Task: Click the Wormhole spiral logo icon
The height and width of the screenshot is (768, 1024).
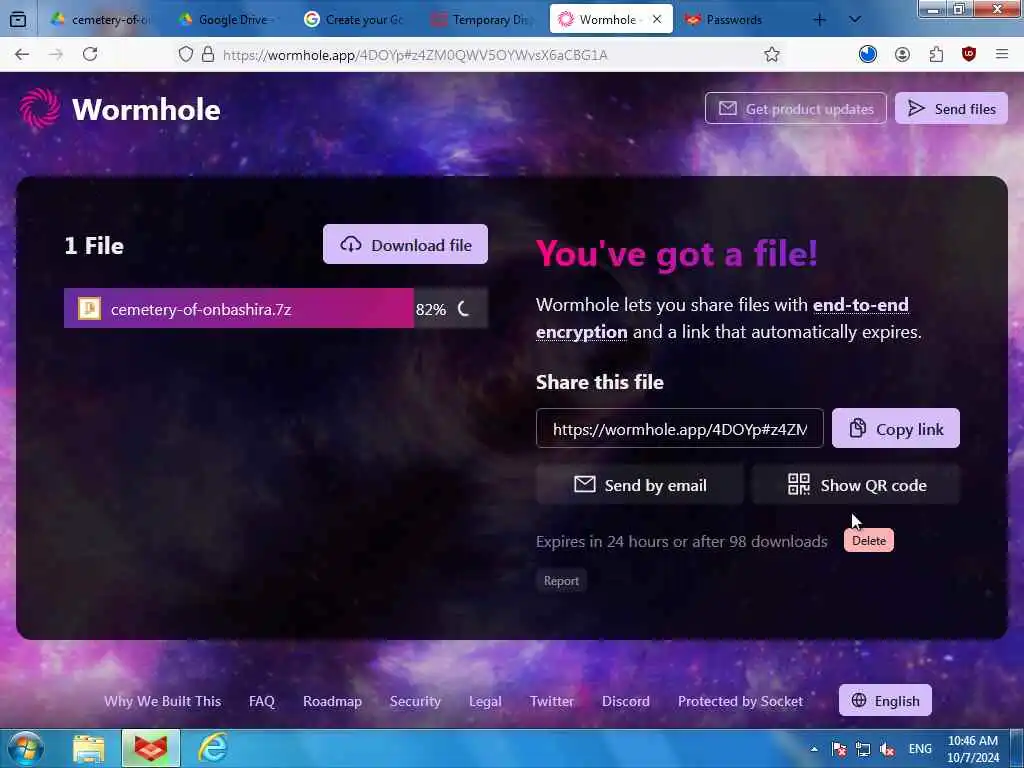Action: (x=39, y=108)
